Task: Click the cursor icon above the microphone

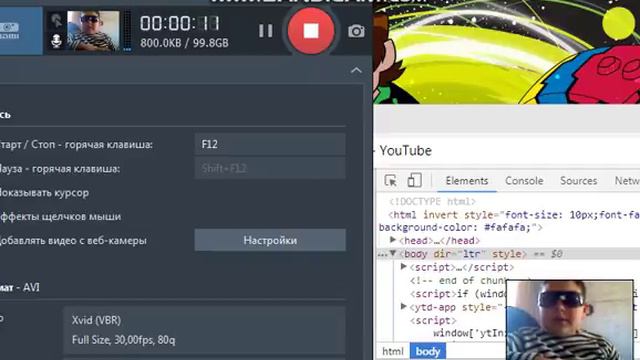Action: [x=56, y=20]
